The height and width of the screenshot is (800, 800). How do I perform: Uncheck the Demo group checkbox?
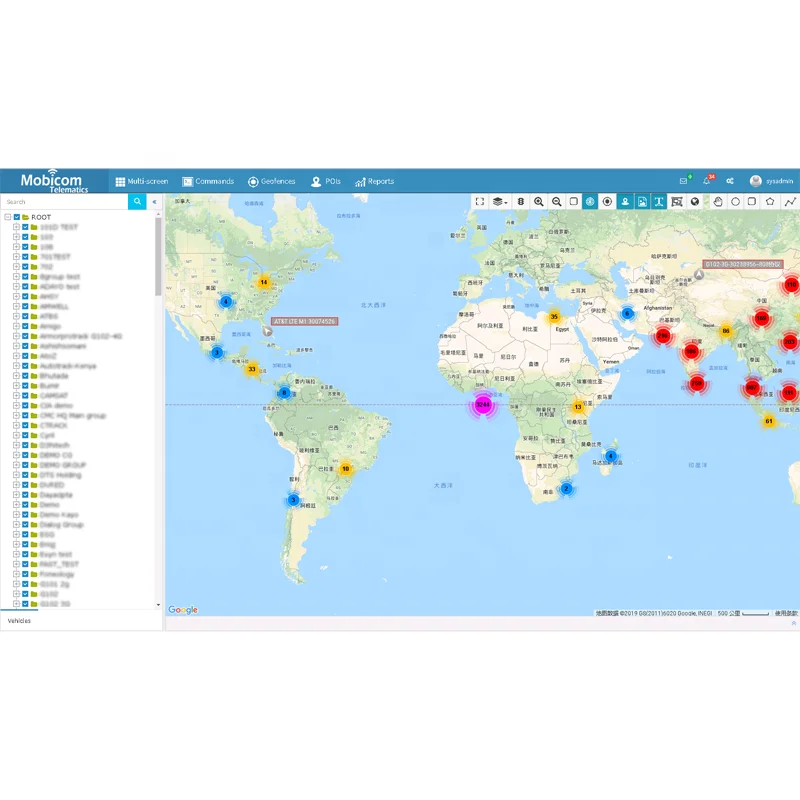pos(25,505)
